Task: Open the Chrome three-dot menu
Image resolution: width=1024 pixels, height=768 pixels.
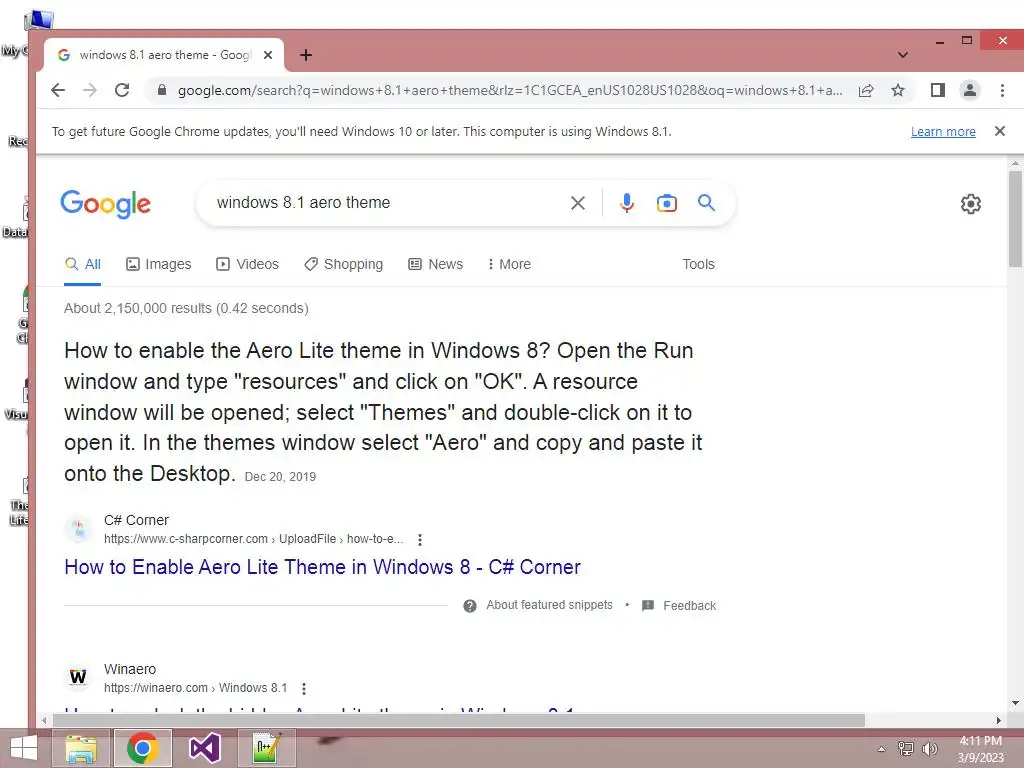Action: tap(1002, 90)
